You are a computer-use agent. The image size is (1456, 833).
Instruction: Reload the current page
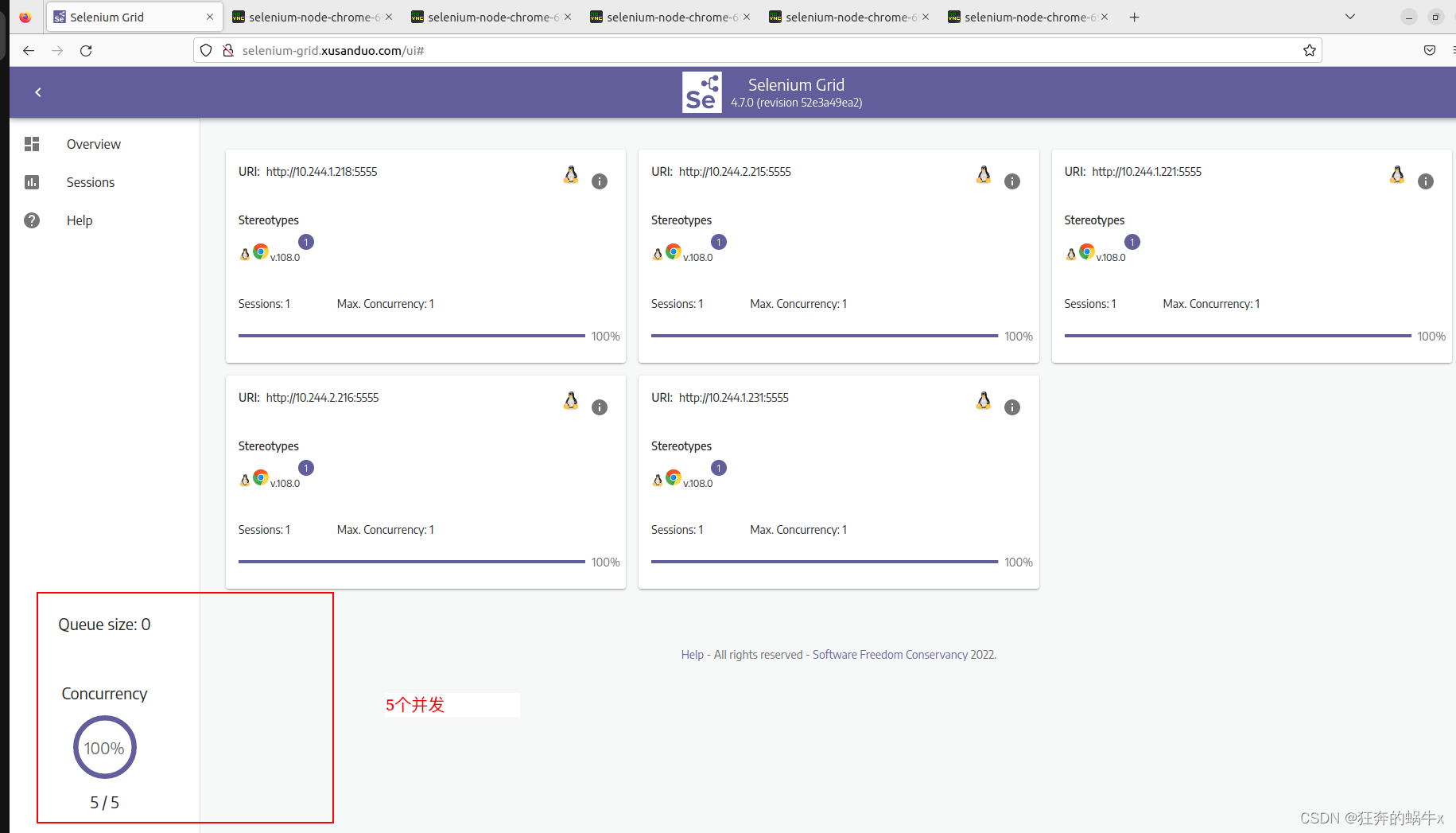[x=86, y=50]
